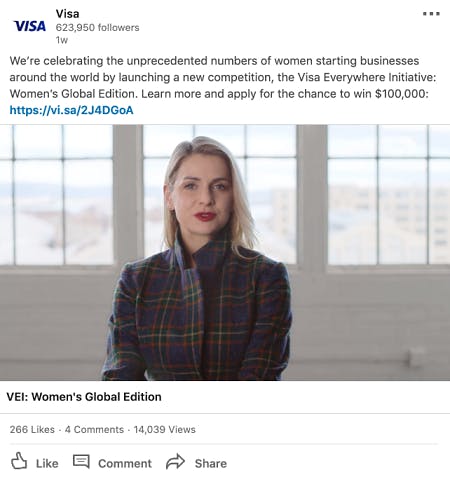450x477 pixels.
Task: Click the 1w post timestamp
Action: pyautogui.click(x=62, y=40)
